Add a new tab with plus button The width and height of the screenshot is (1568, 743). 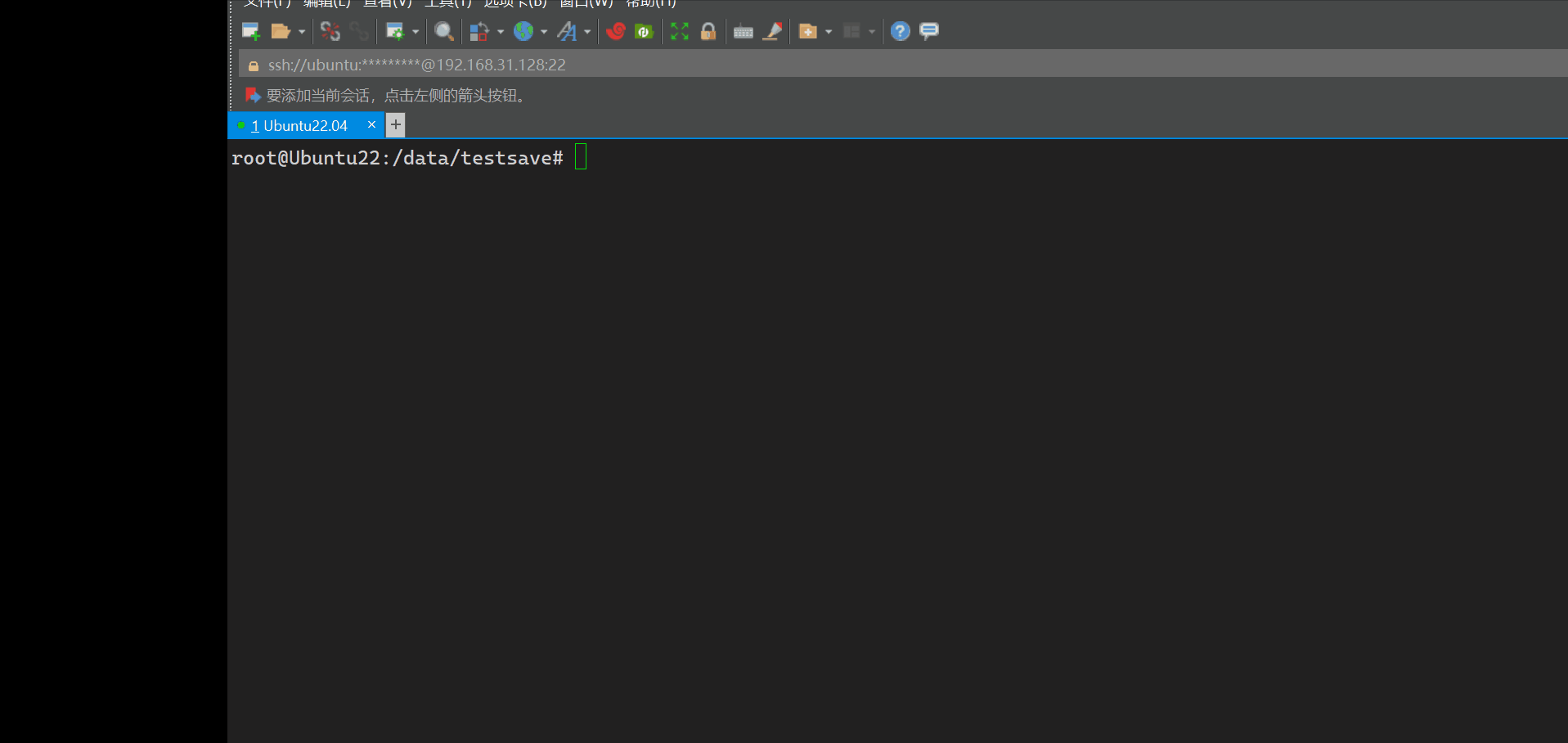point(396,124)
